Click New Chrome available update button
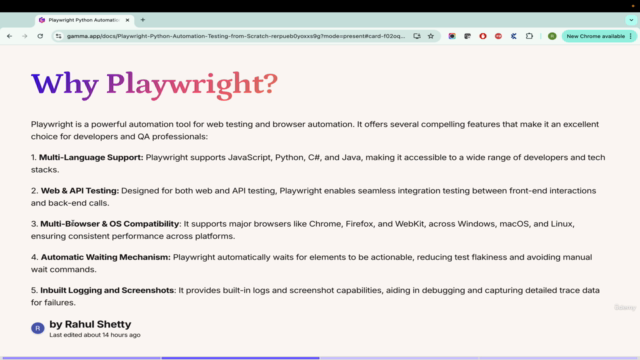640x360 pixels. 596,36
